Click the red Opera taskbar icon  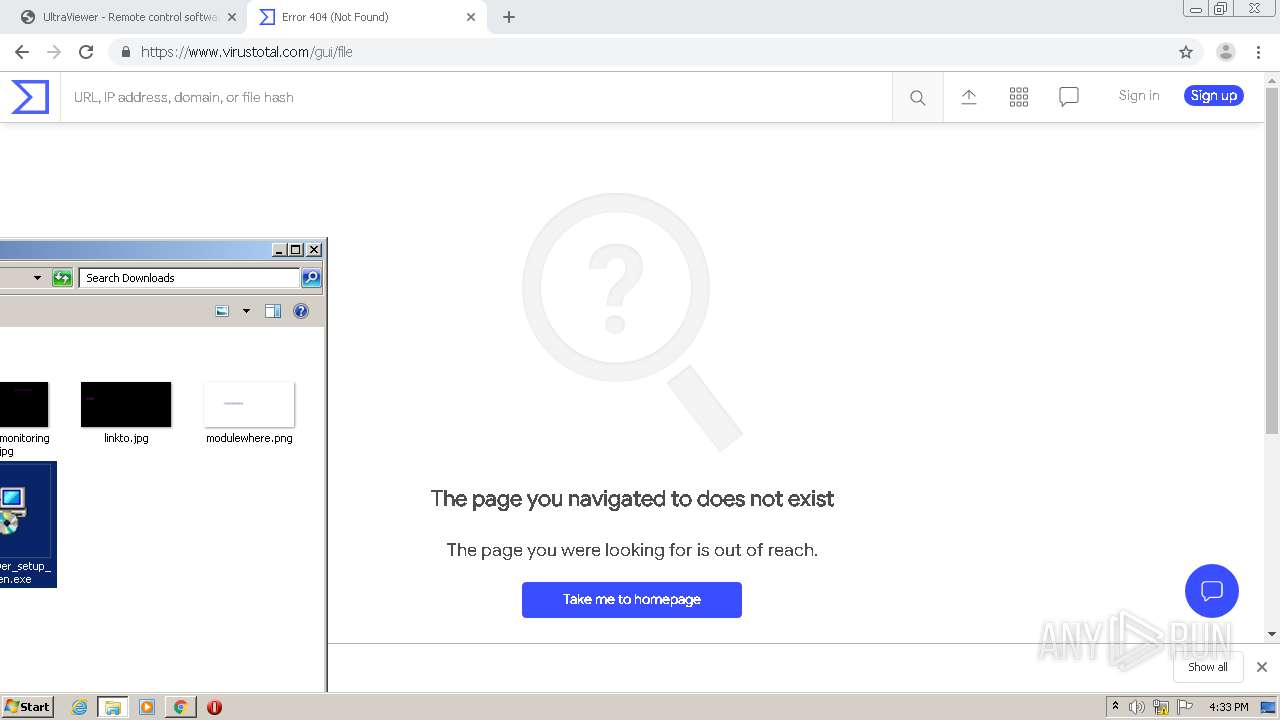pyautogui.click(x=214, y=707)
